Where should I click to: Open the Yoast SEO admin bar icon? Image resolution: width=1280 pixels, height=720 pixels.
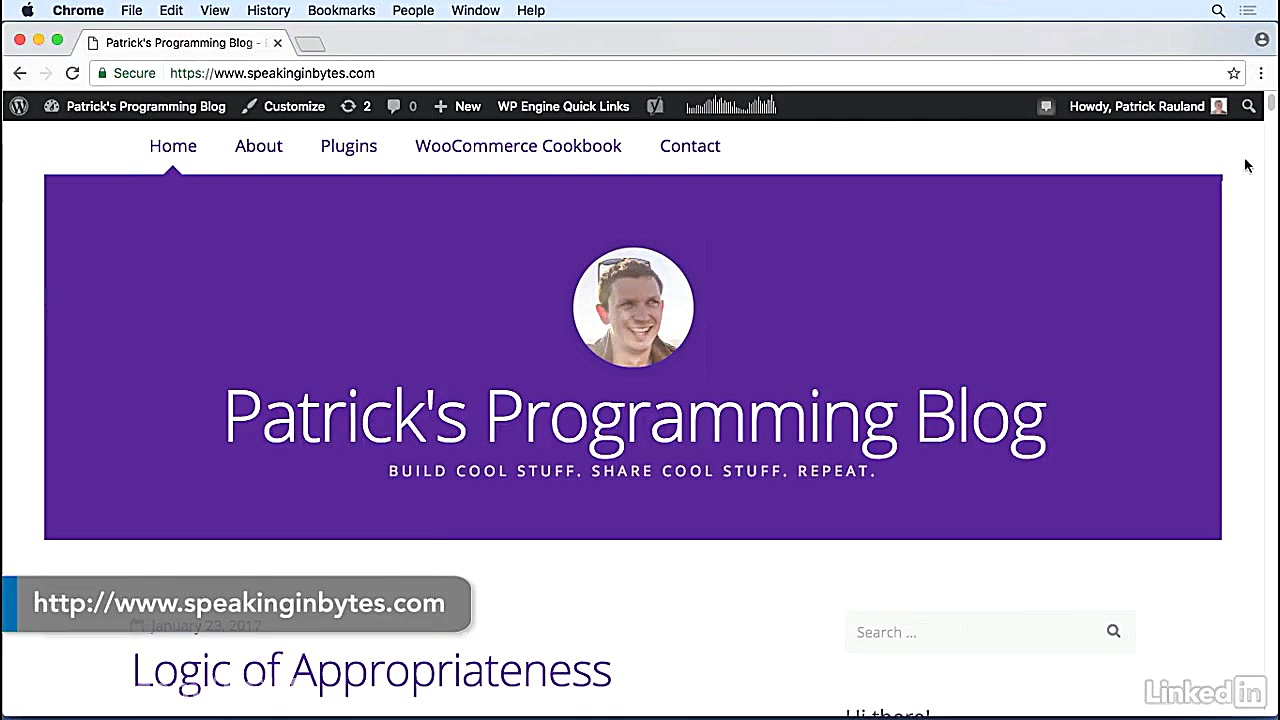(655, 106)
